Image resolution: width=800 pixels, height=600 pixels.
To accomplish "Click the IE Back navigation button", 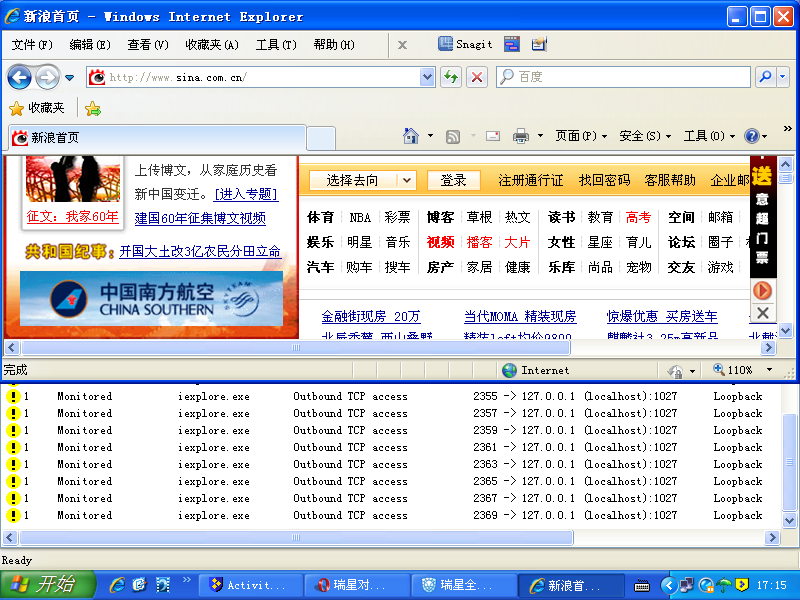I will pyautogui.click(x=19, y=77).
